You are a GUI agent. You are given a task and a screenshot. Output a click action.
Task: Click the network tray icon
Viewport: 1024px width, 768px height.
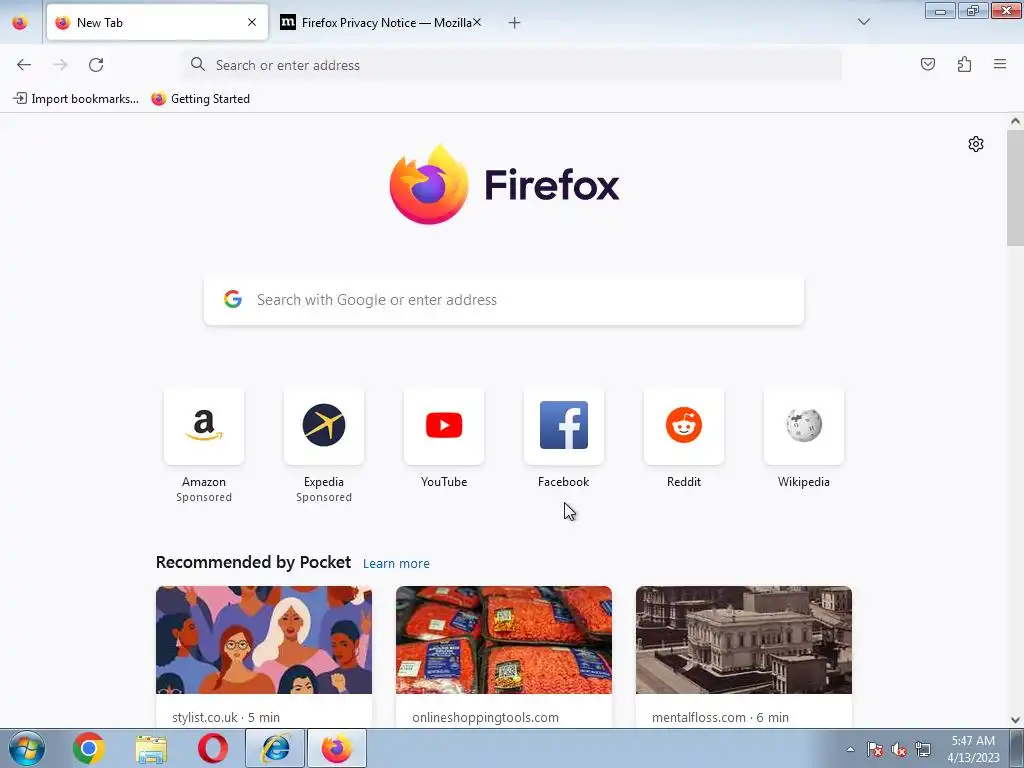[923, 749]
